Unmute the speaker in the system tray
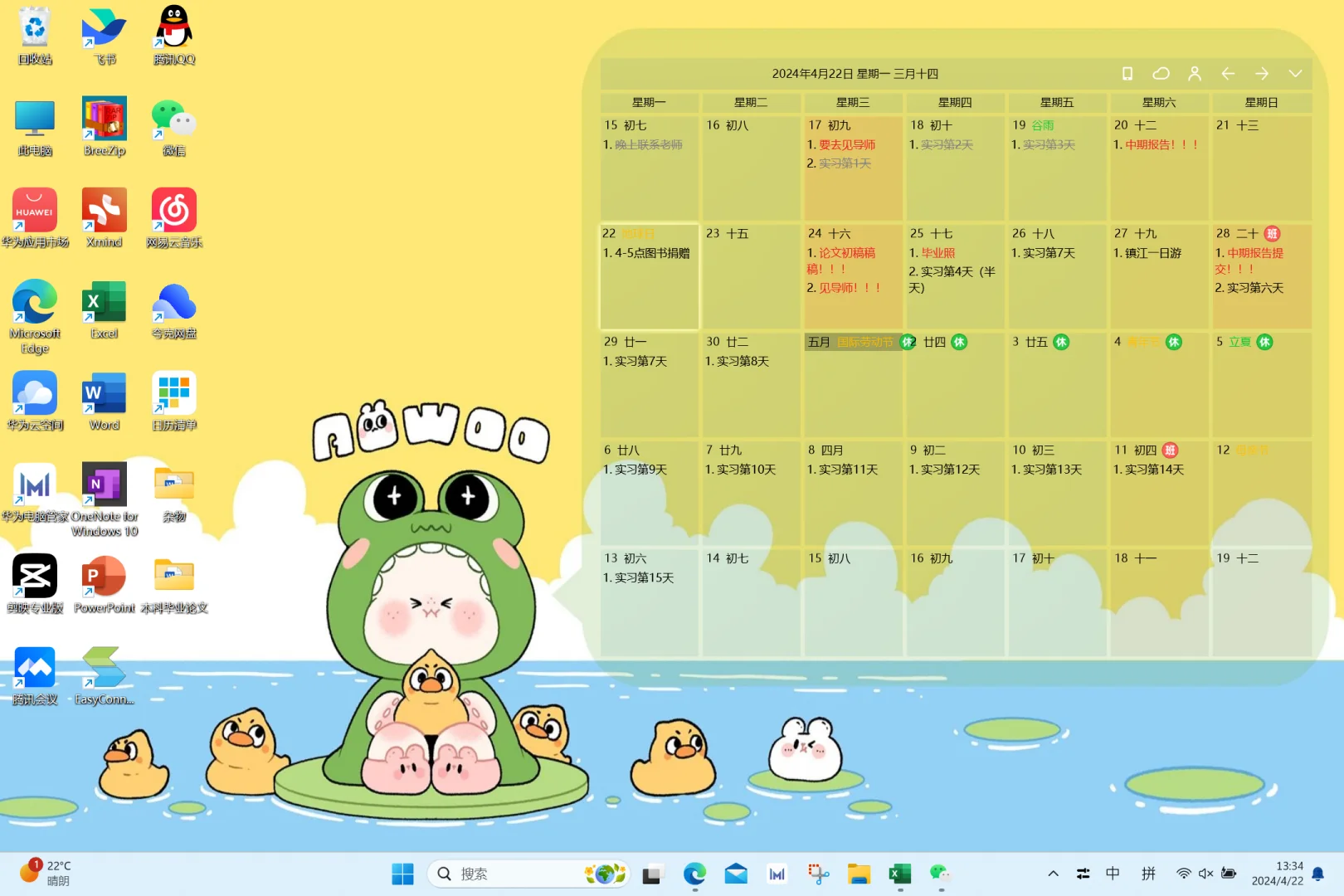 tap(1205, 874)
